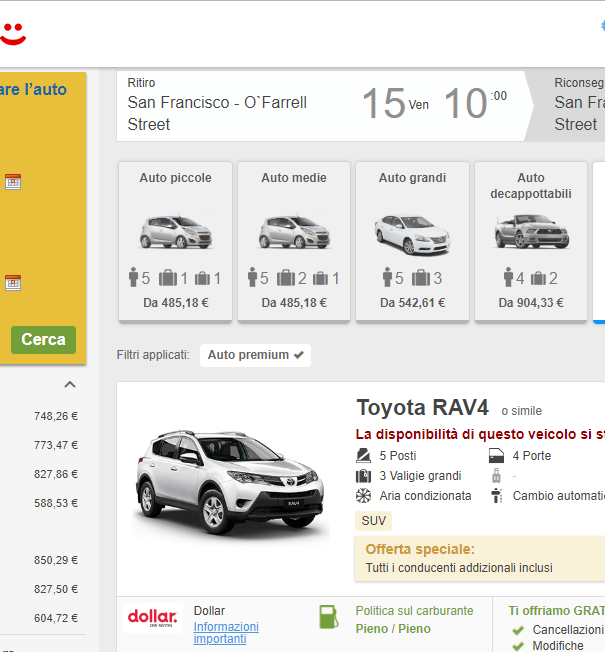605x652 pixels.
Task: Click the 827,50 € price entry
Action: pos(56,589)
